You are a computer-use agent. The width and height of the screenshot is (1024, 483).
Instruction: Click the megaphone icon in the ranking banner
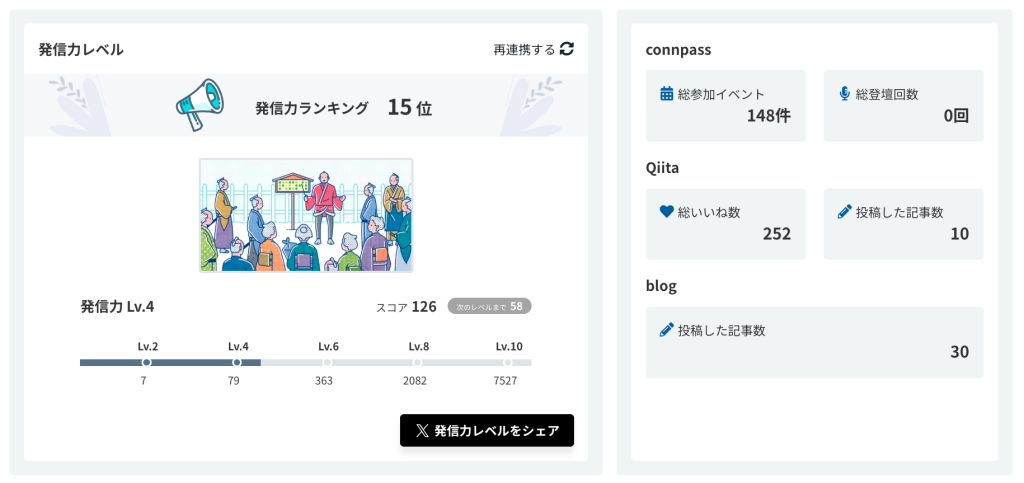click(x=200, y=105)
